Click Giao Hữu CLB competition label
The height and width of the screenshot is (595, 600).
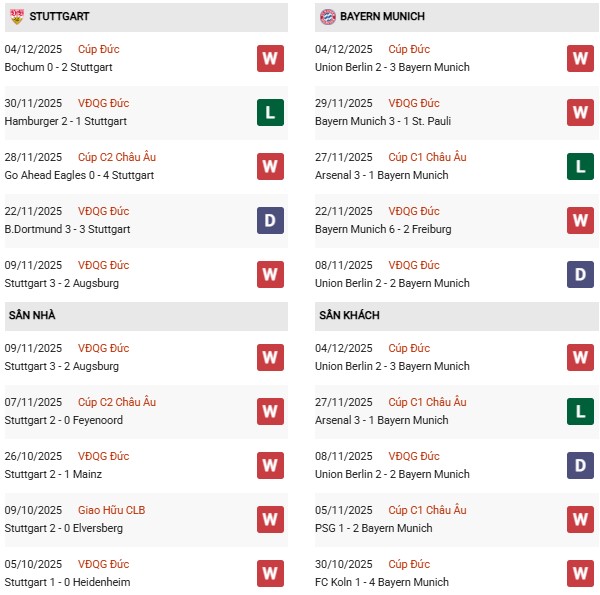[111, 510]
